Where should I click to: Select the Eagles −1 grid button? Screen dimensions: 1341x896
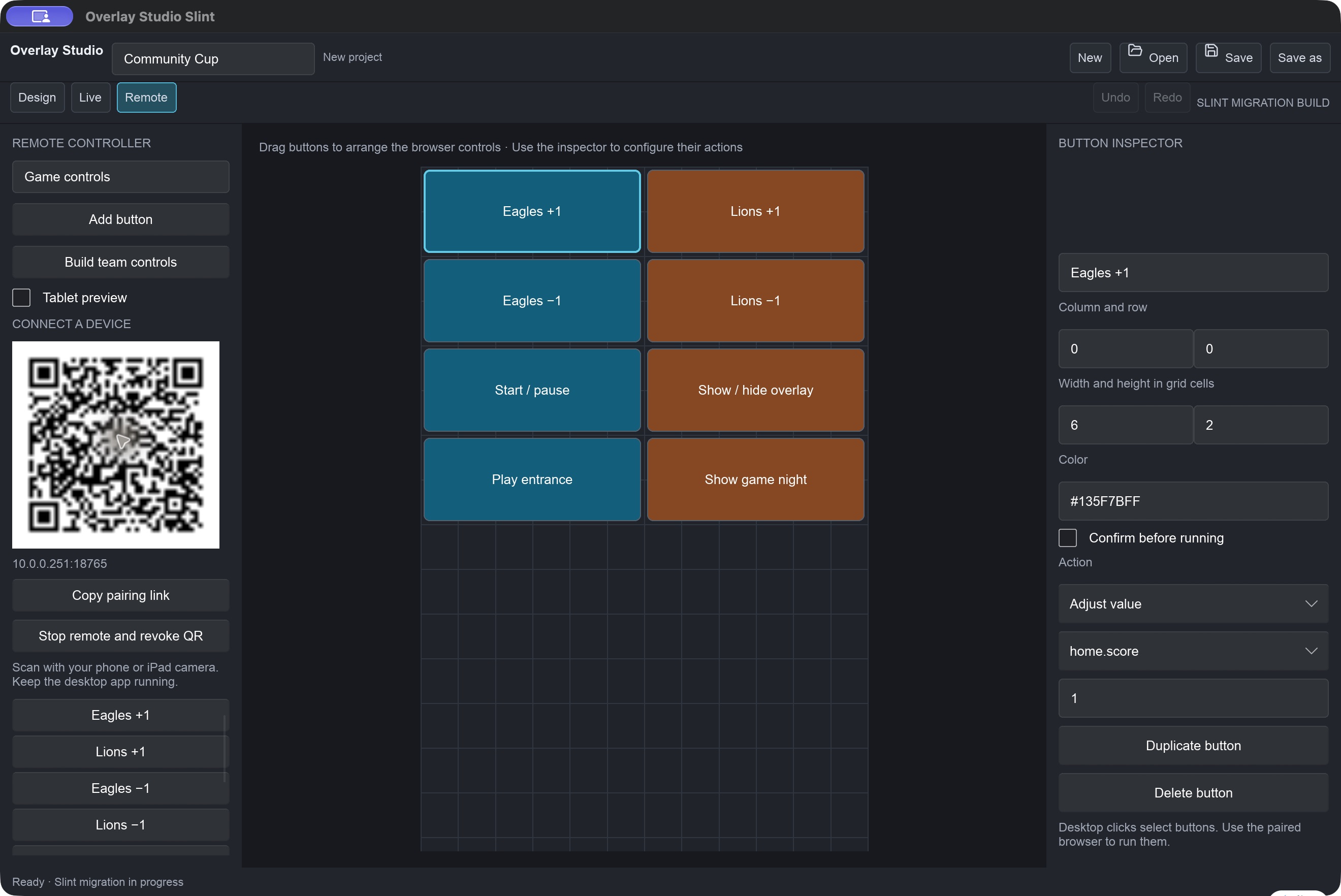pyautogui.click(x=532, y=301)
